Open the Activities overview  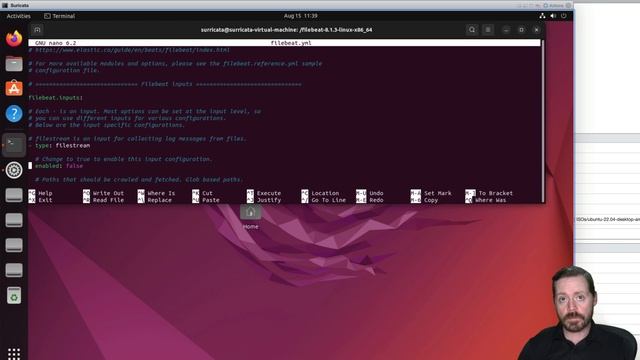pyautogui.click(x=18, y=16)
